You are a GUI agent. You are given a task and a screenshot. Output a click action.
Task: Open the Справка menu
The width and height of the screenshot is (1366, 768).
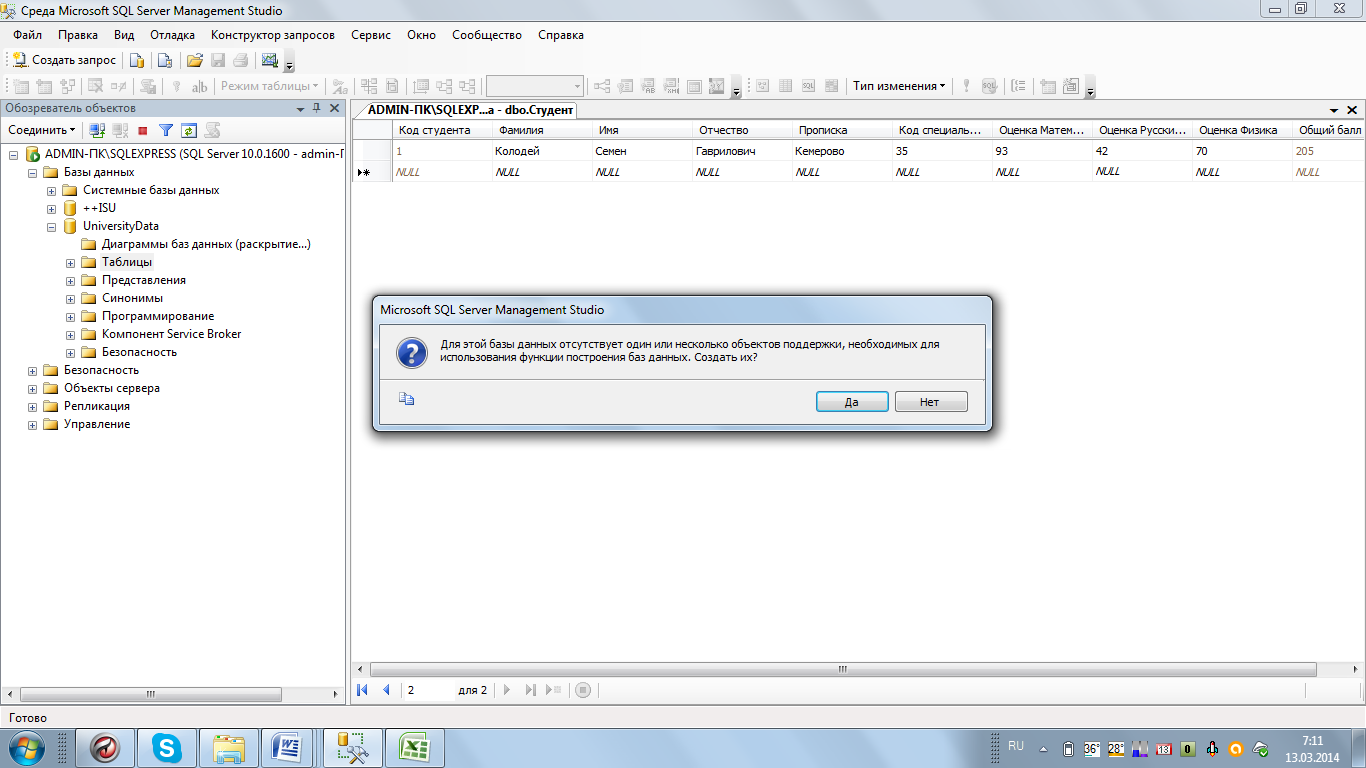(x=561, y=35)
